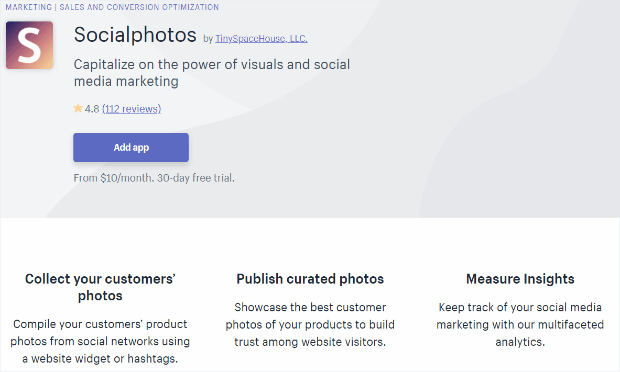Click the From $10/month pricing text

click(113, 178)
